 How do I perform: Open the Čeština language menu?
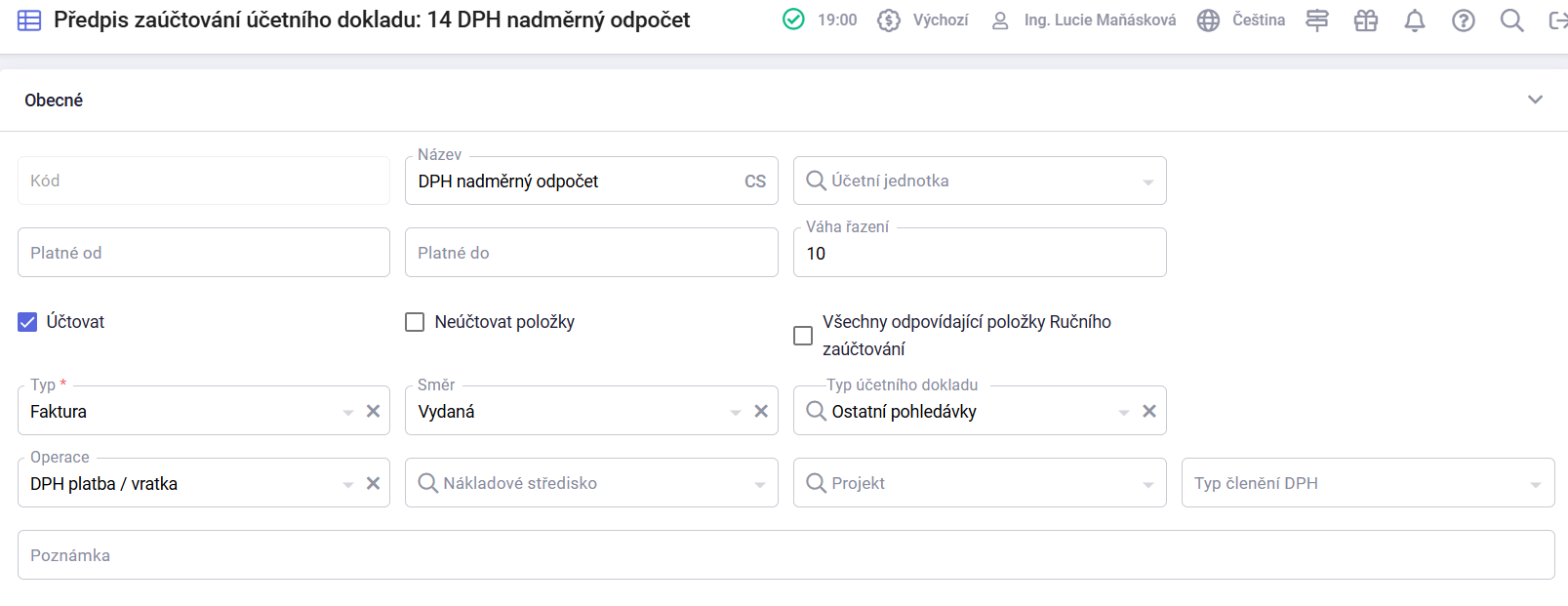click(1241, 20)
